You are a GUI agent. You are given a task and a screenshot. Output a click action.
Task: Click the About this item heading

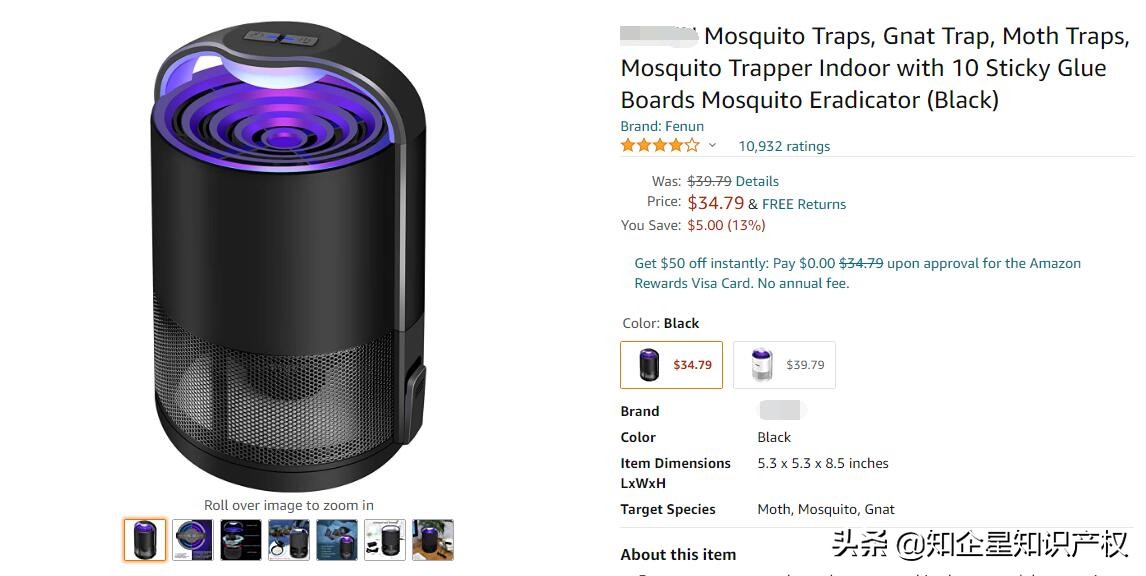(x=678, y=554)
